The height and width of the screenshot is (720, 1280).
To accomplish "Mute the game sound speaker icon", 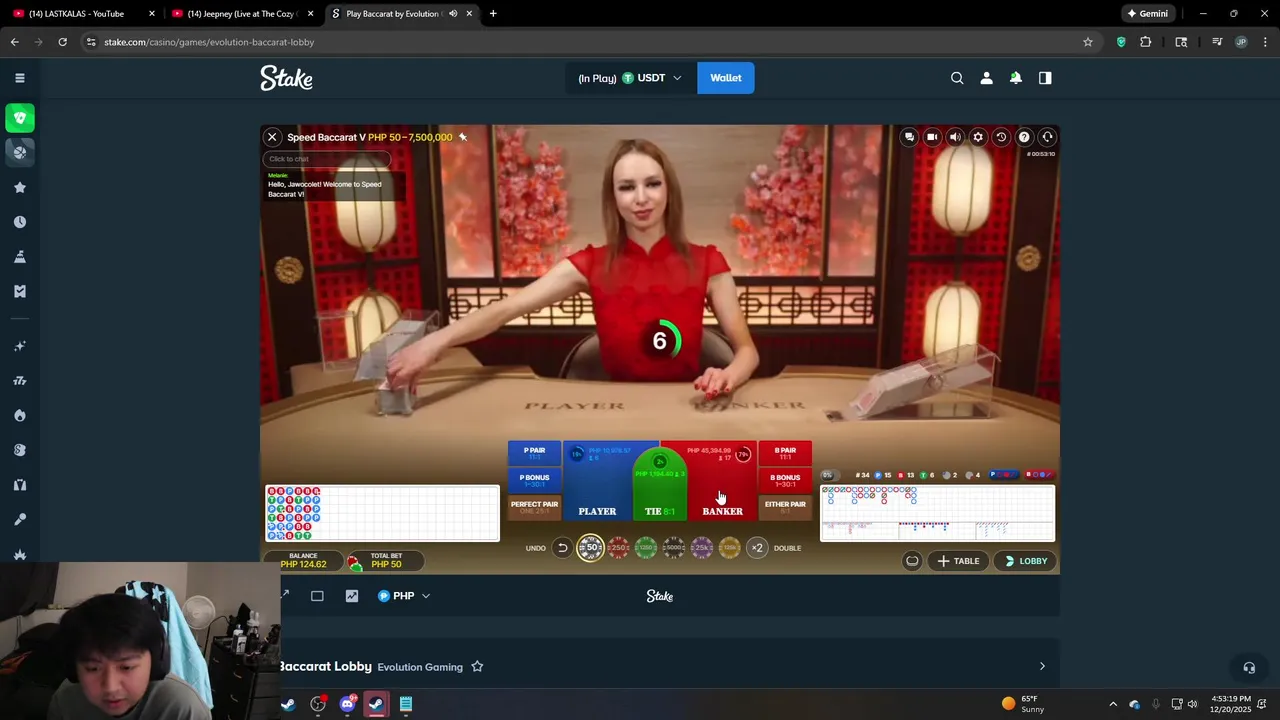I will coord(955,137).
